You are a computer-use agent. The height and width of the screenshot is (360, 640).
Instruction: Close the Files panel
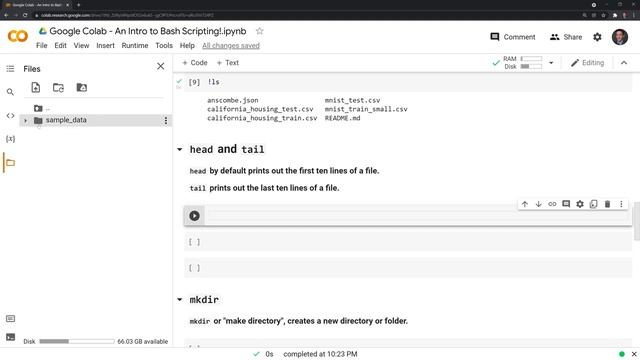[x=161, y=66]
